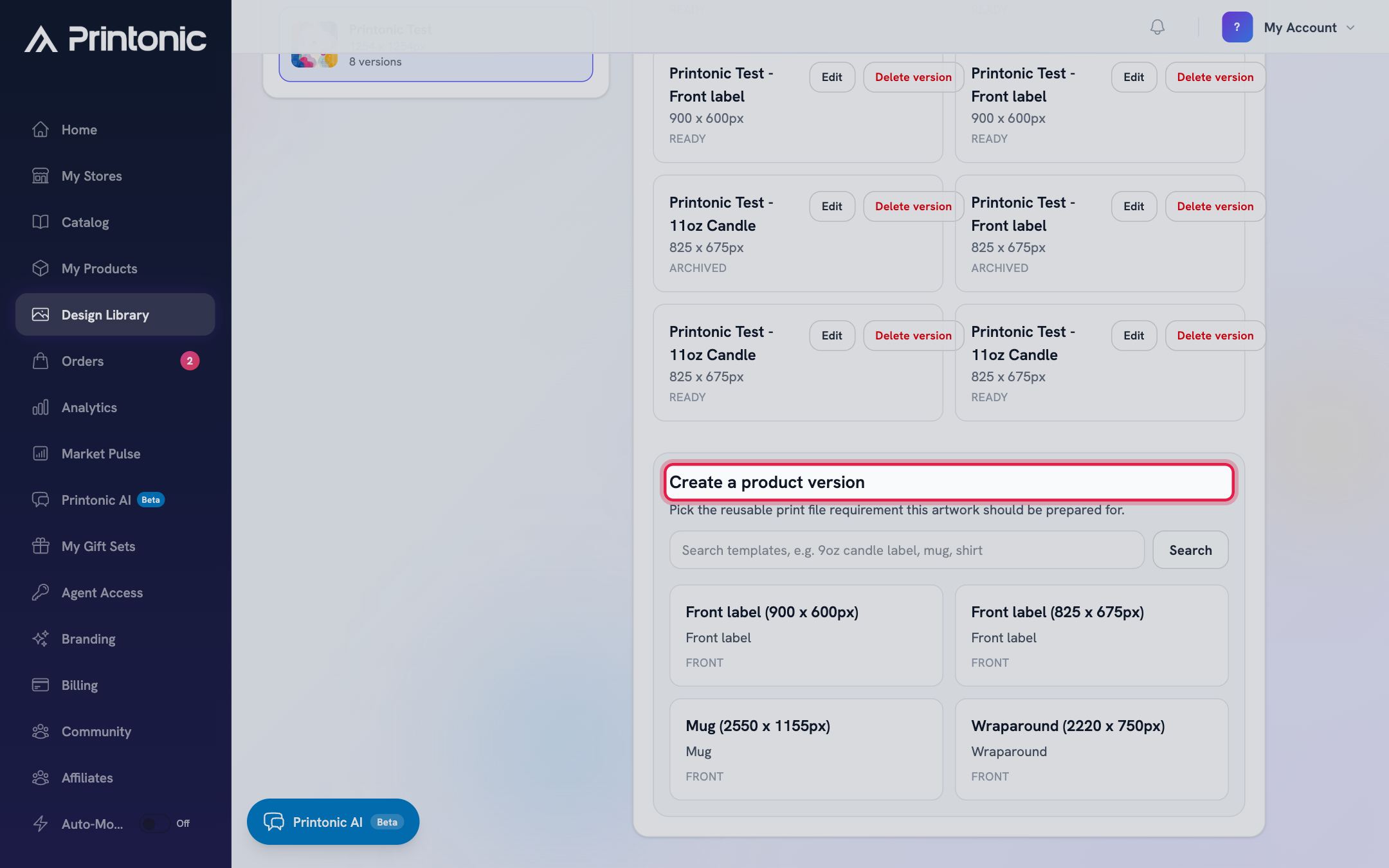1389x868 pixels.
Task: Open Catalog section
Action: coord(115,222)
